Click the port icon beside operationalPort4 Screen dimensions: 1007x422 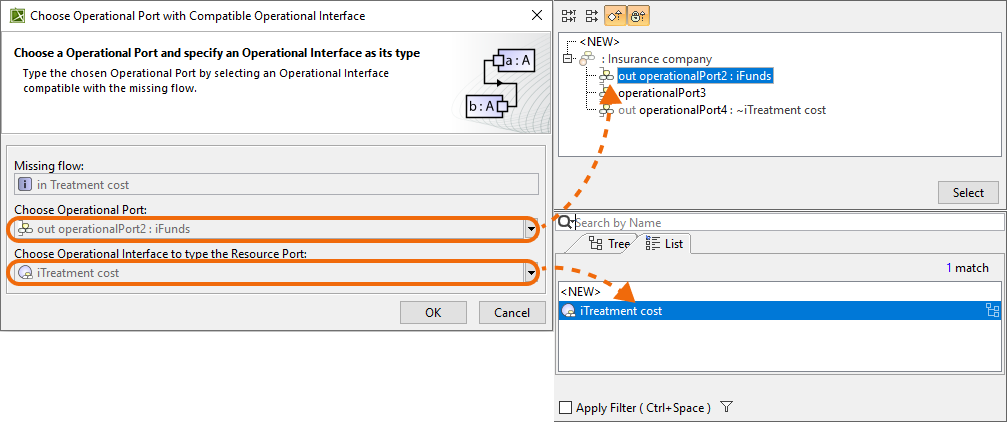click(607, 110)
